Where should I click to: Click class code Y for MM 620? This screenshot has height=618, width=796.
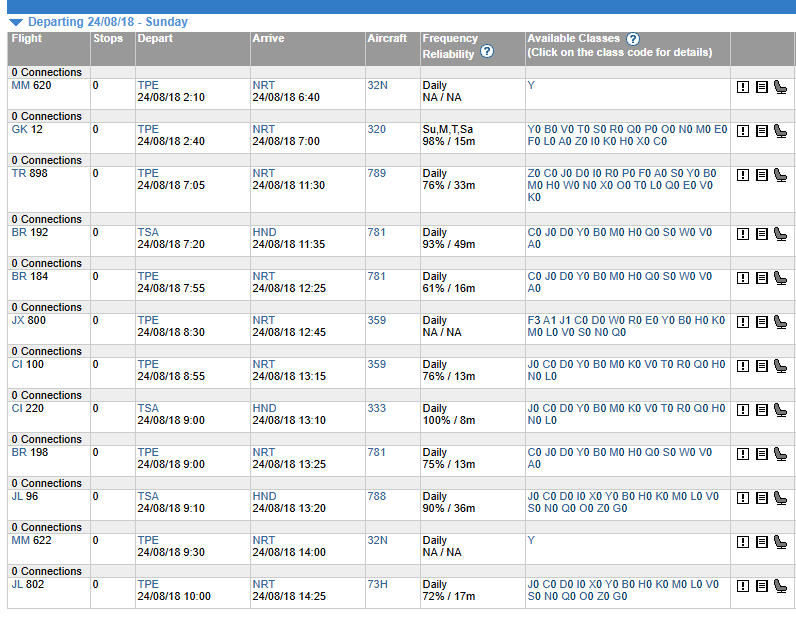click(x=531, y=85)
